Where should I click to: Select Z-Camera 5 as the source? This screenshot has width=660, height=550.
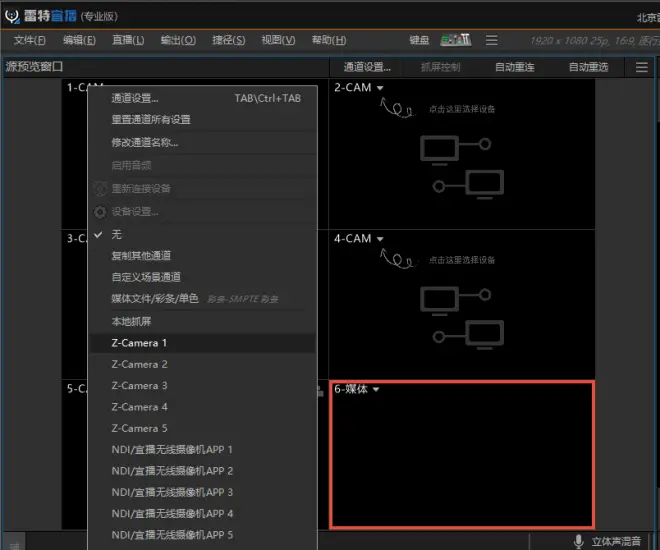(203, 428)
